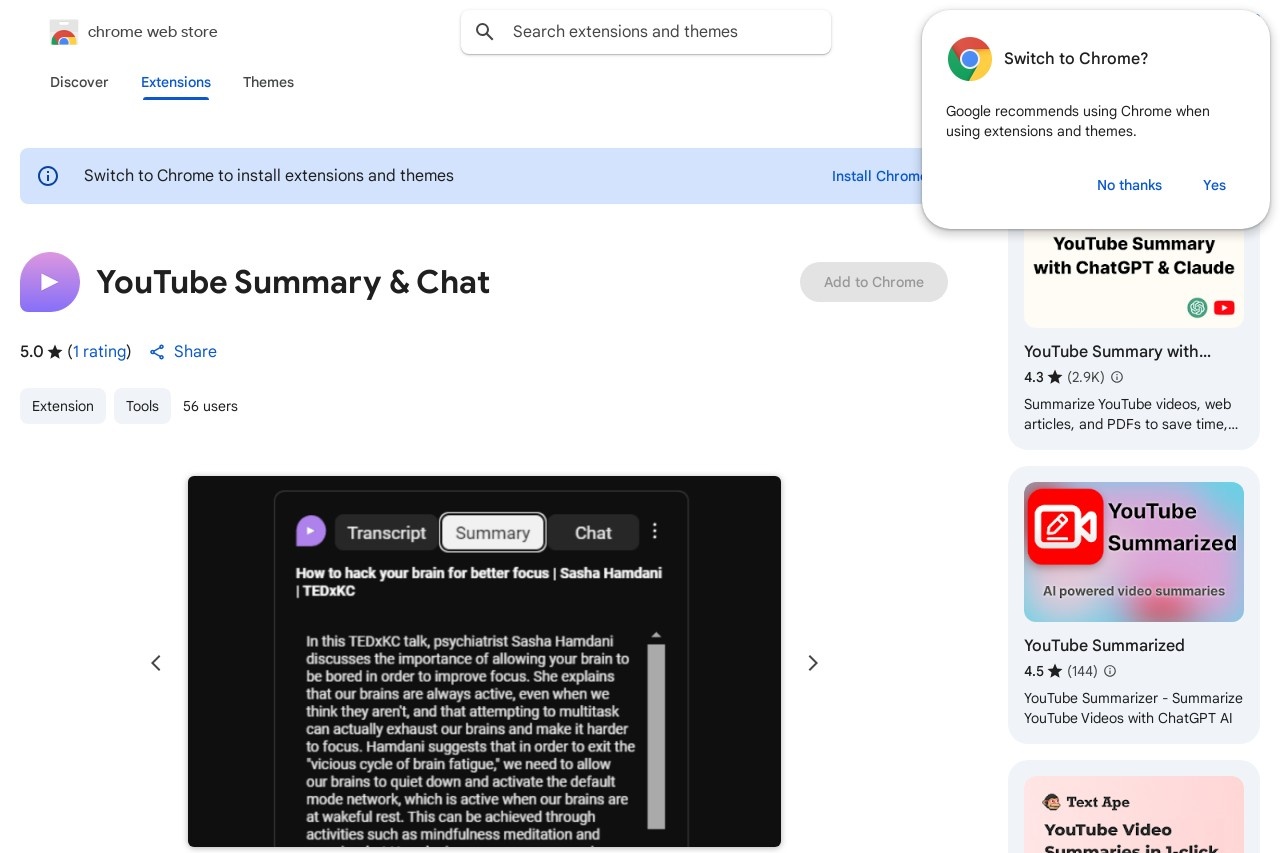Click the '5.0' rating score text

32,352
